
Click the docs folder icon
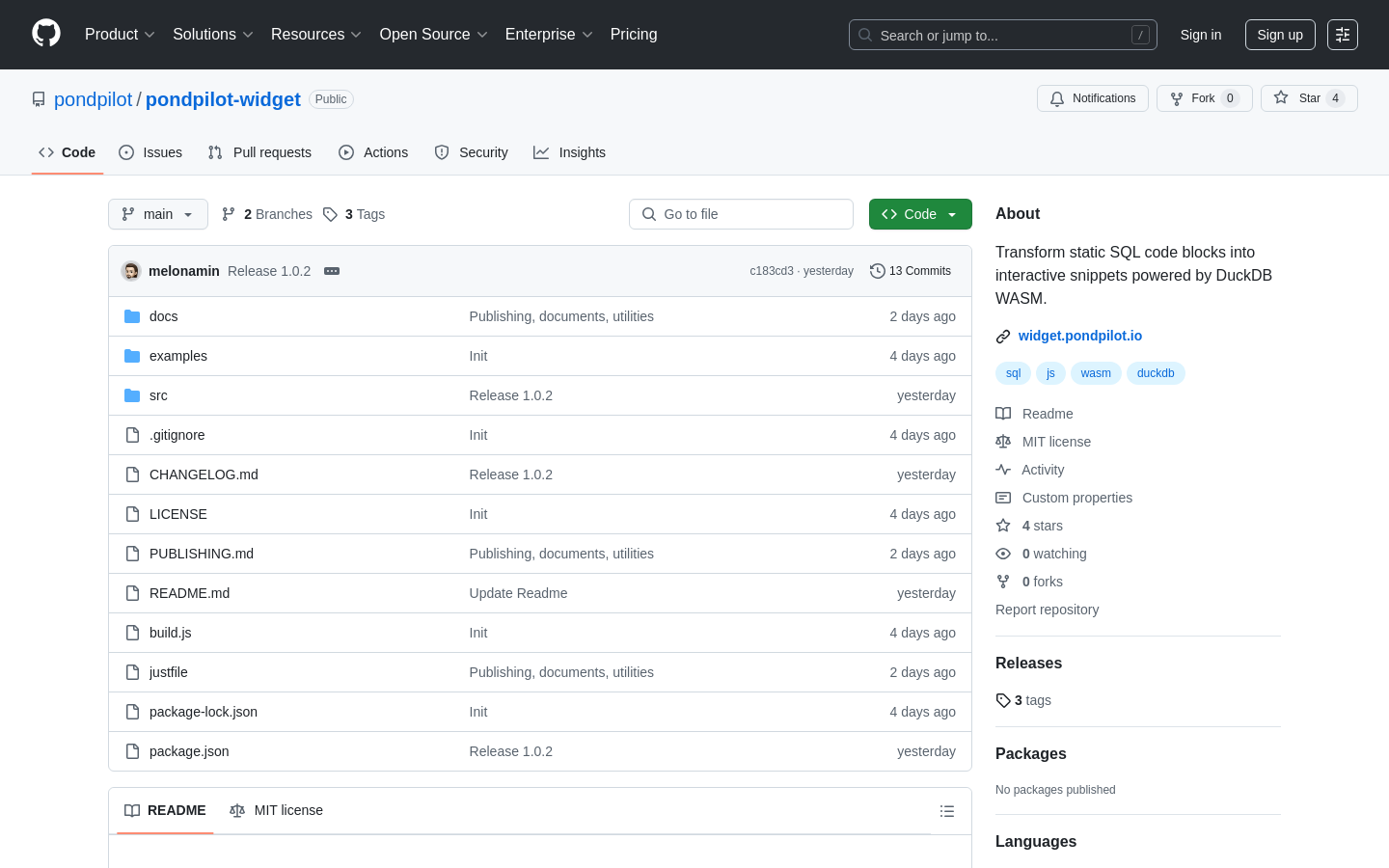pos(132,316)
